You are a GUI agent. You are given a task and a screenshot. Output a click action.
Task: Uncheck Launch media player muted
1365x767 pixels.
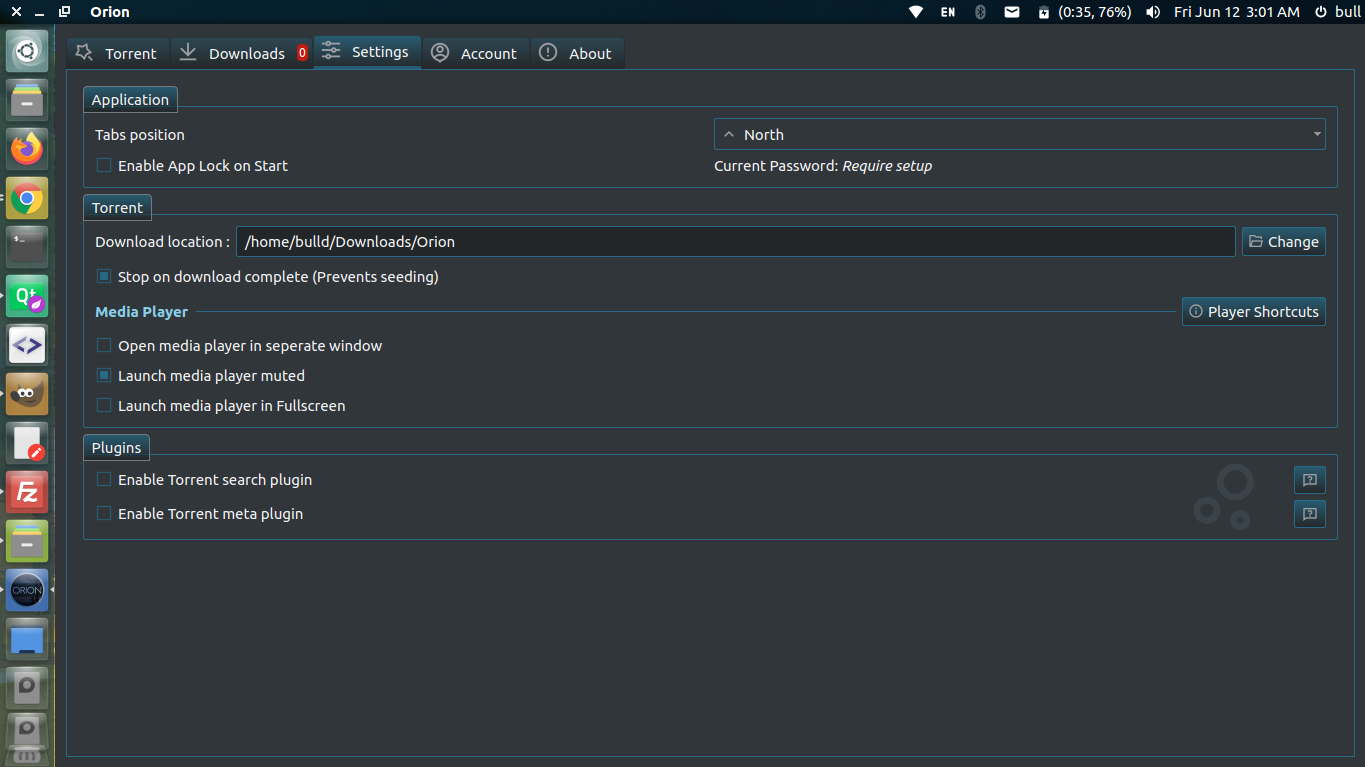pos(104,375)
